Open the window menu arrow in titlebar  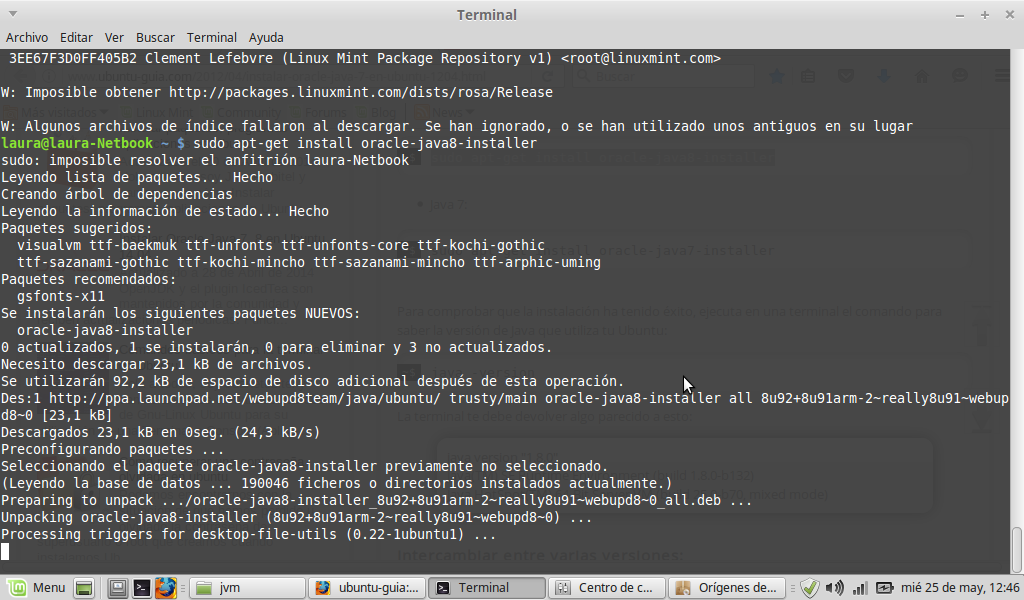(x=957, y=15)
